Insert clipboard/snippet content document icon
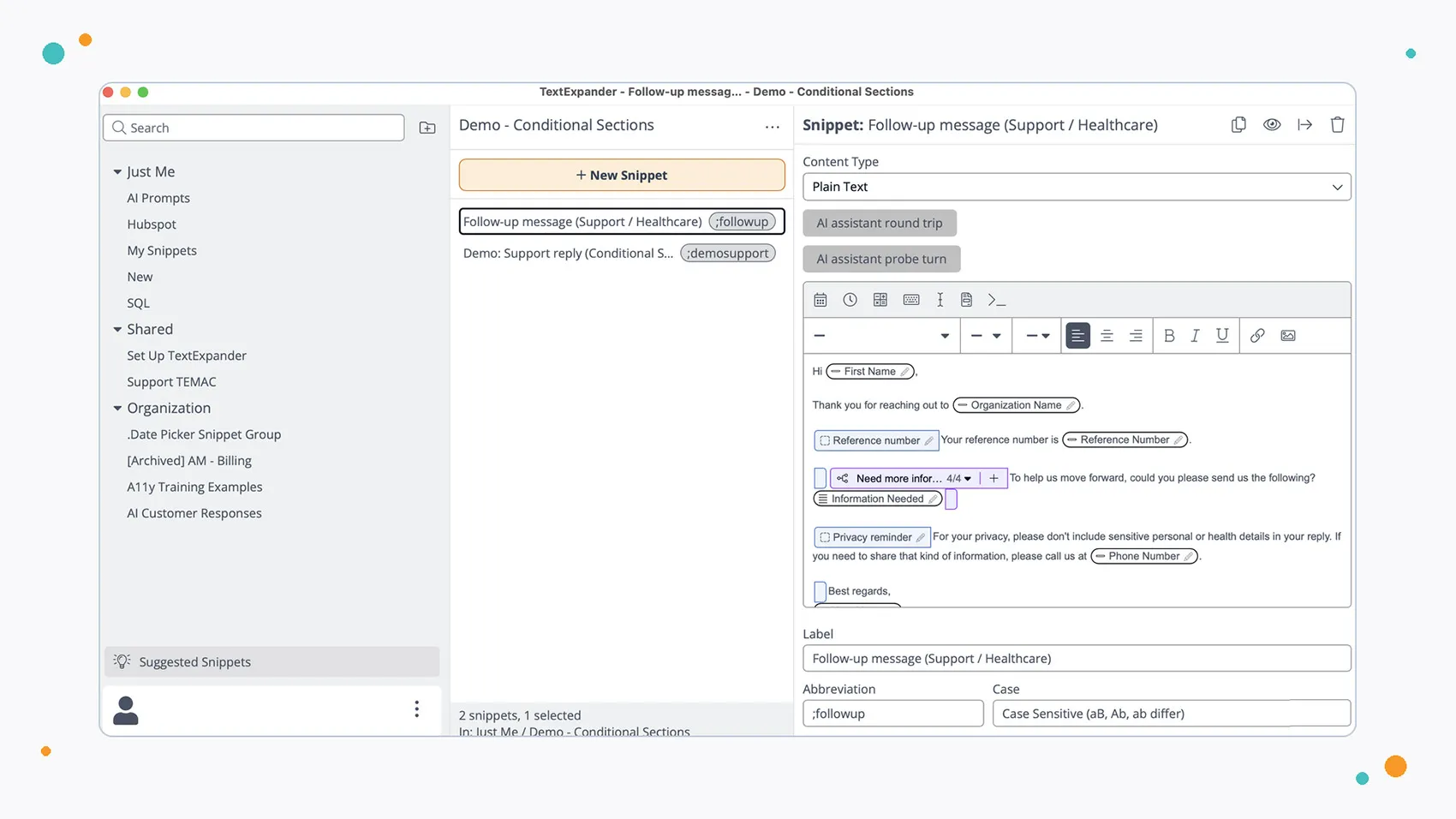 click(966, 300)
